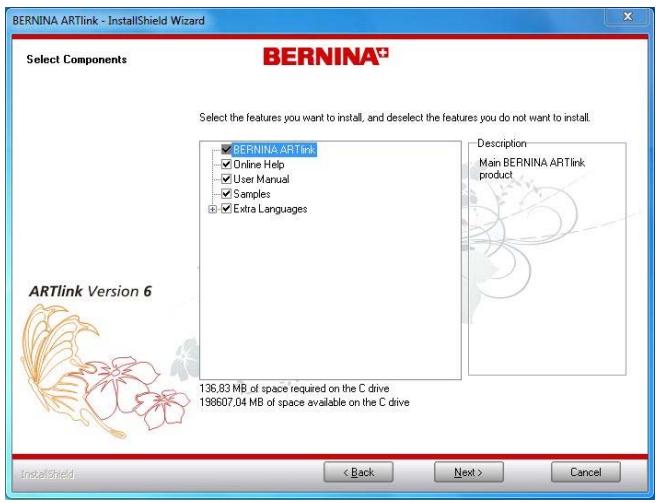This screenshot has width=656, height=503.
Task: Select the Online Help tree label
Action: (x=259, y=164)
